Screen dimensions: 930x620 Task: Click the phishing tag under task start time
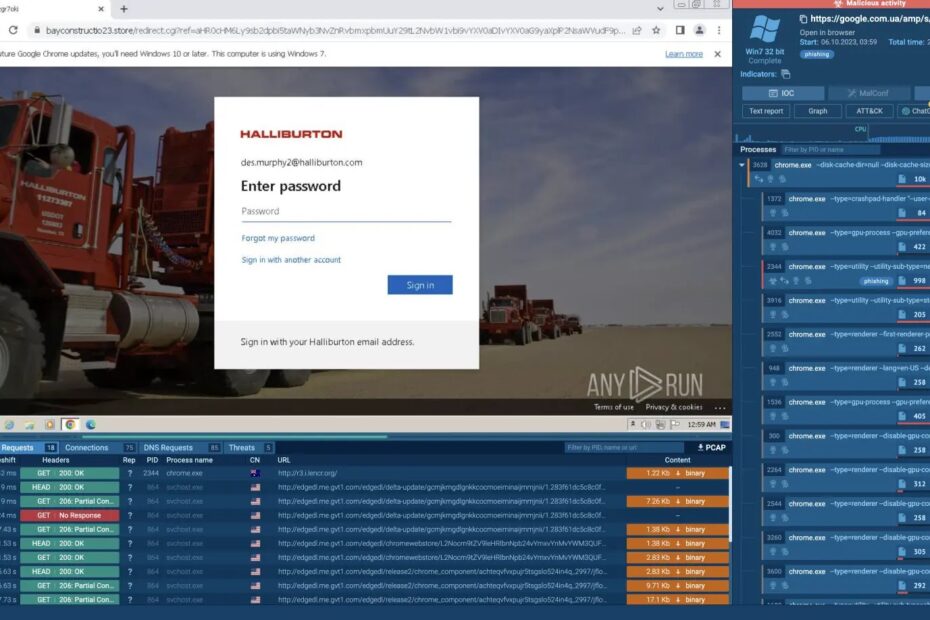click(817, 54)
